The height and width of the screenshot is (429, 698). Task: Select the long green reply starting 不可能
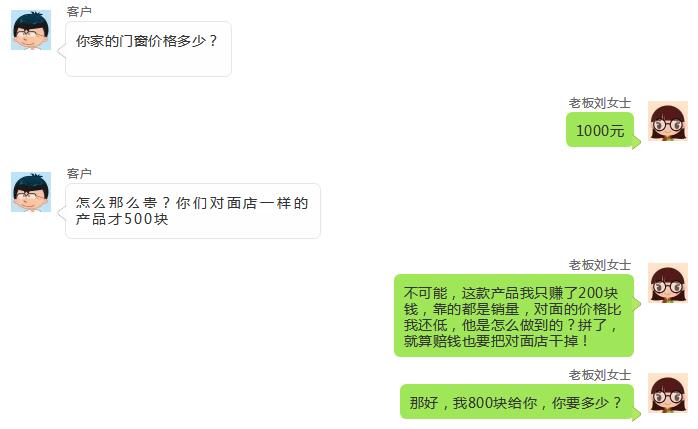pos(514,316)
